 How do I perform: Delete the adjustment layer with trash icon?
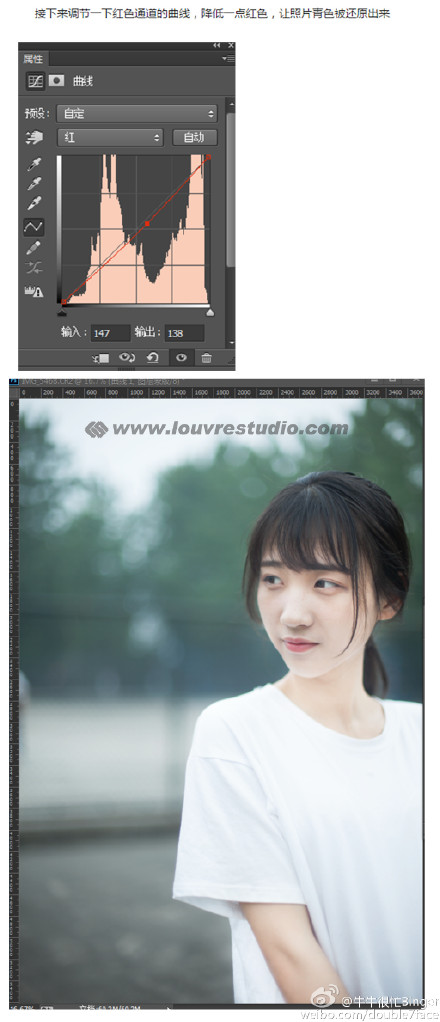pos(207,357)
